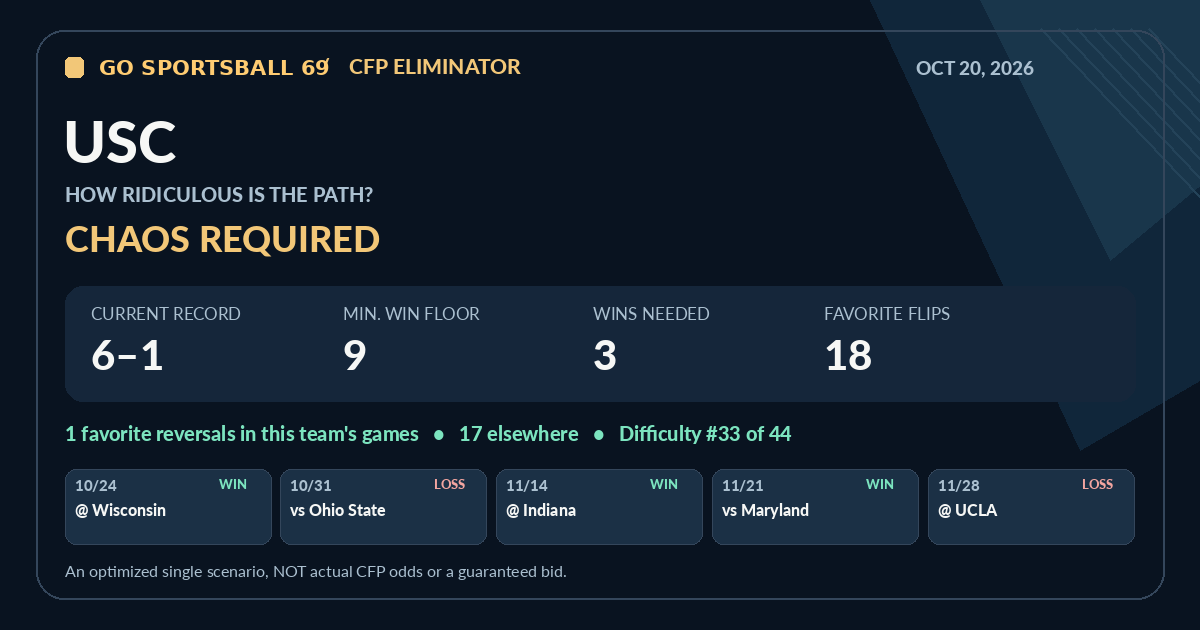The image size is (1200, 630).
Task: Open the 11/14 @ Indiana game card
Action: pyautogui.click(x=600, y=507)
